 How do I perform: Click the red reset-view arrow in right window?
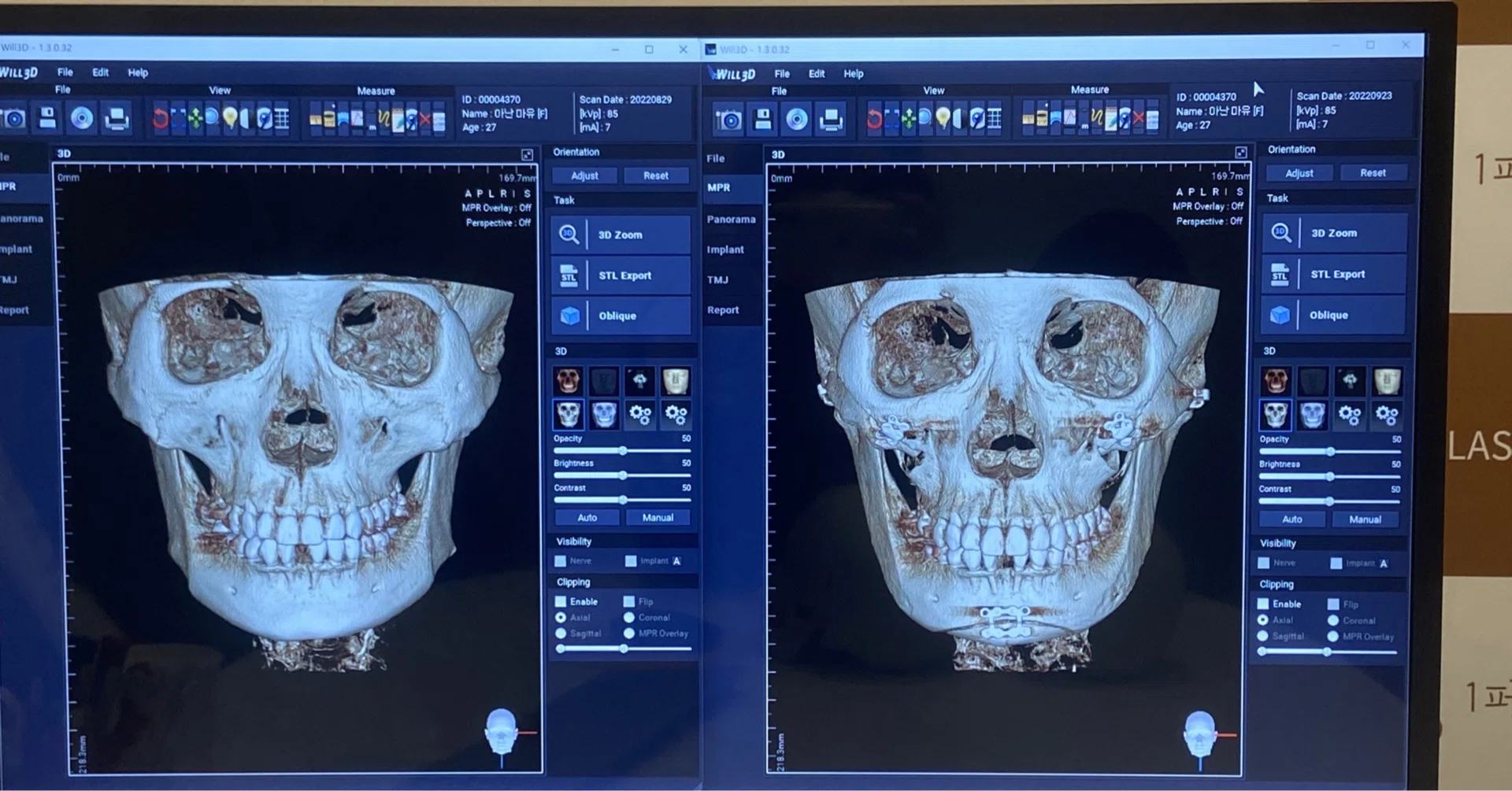pyautogui.click(x=874, y=119)
